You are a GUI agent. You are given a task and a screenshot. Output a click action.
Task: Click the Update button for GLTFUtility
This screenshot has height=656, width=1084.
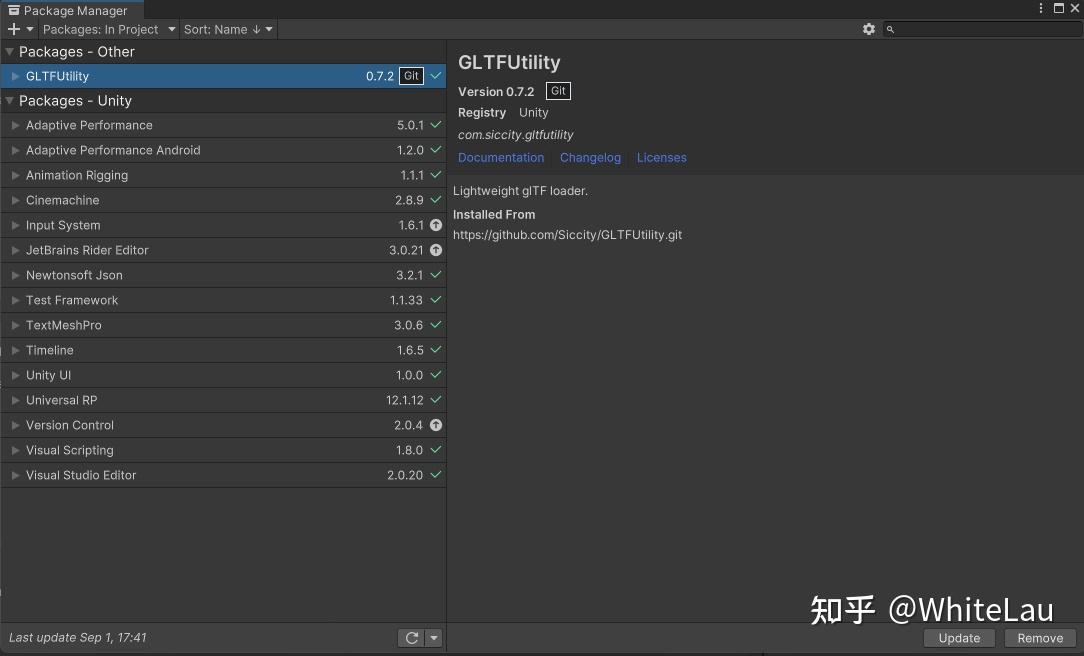click(x=958, y=637)
